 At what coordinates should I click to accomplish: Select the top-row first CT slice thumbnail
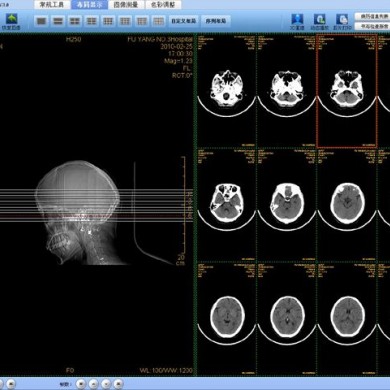coord(227,90)
